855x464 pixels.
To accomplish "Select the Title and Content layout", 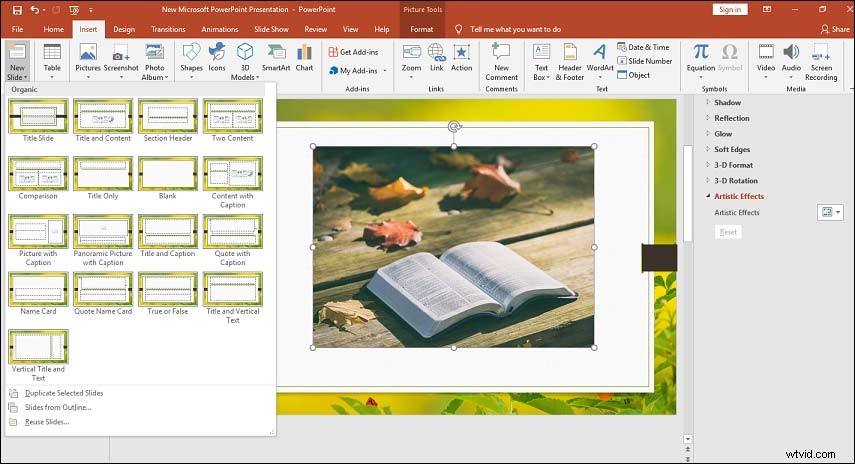I will [103, 120].
